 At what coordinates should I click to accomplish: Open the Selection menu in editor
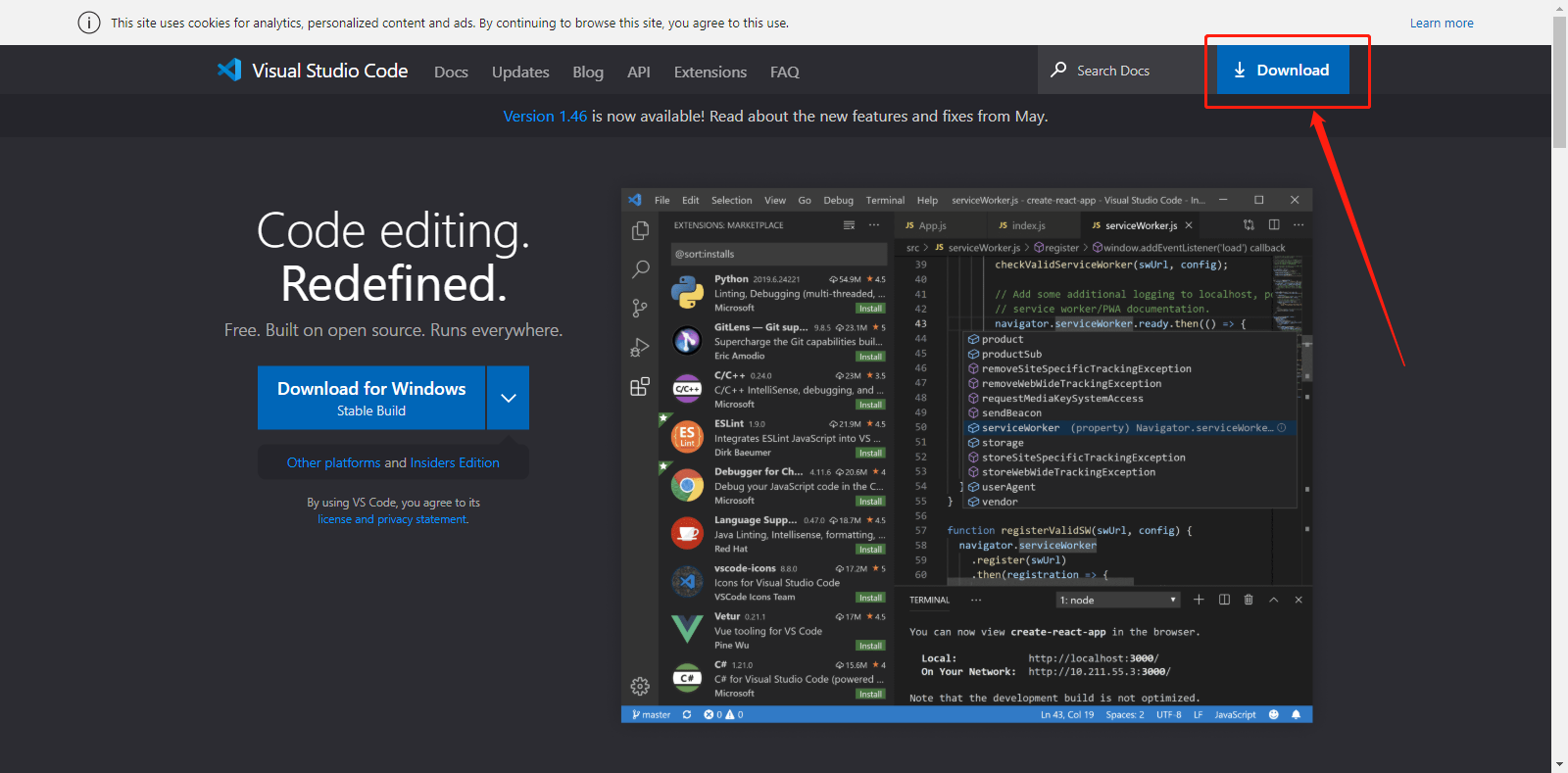pos(732,200)
